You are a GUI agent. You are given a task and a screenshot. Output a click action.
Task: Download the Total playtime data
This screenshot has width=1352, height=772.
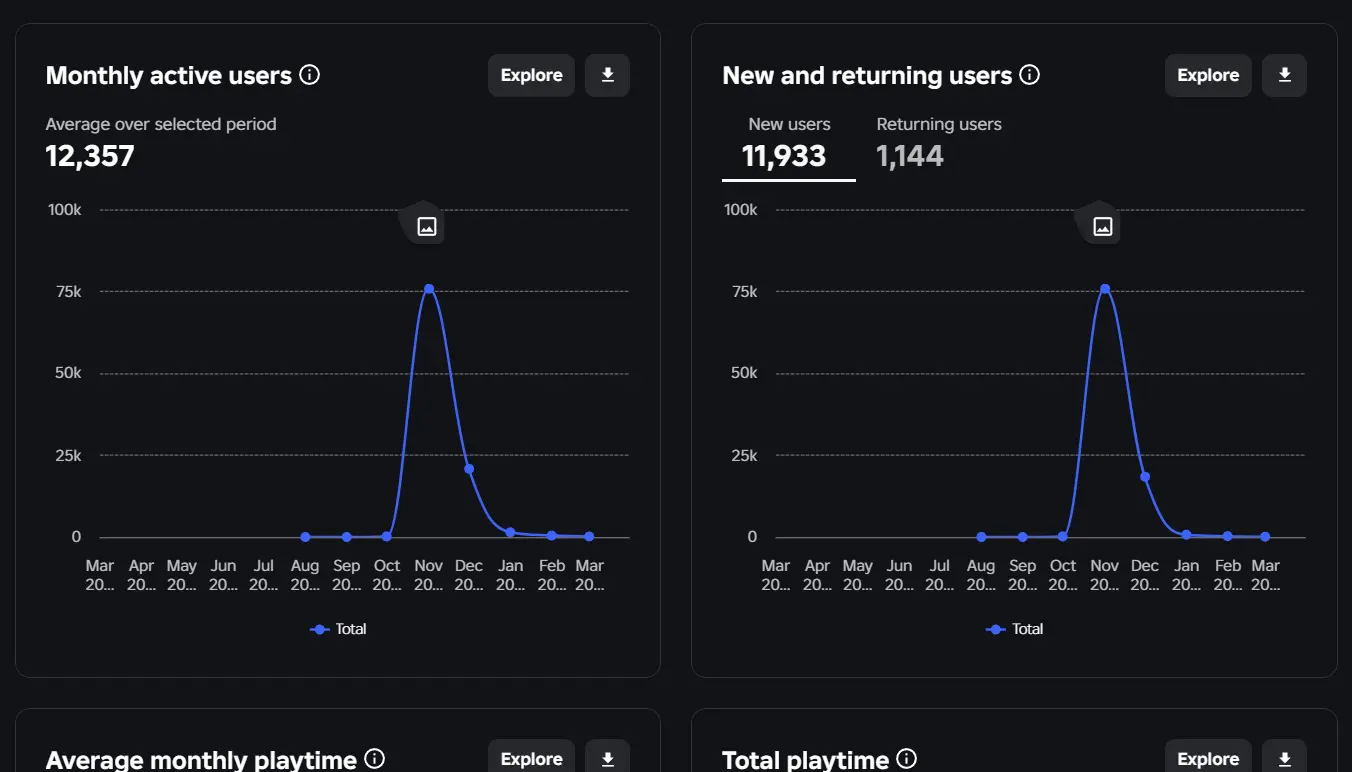click(x=1284, y=760)
